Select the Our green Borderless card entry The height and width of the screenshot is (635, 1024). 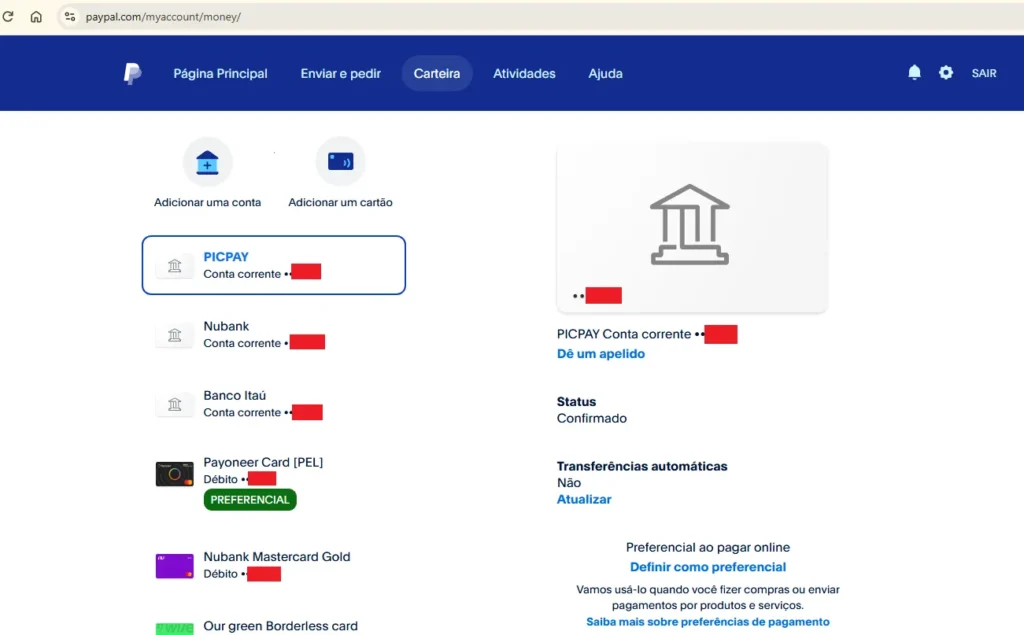click(x=274, y=626)
